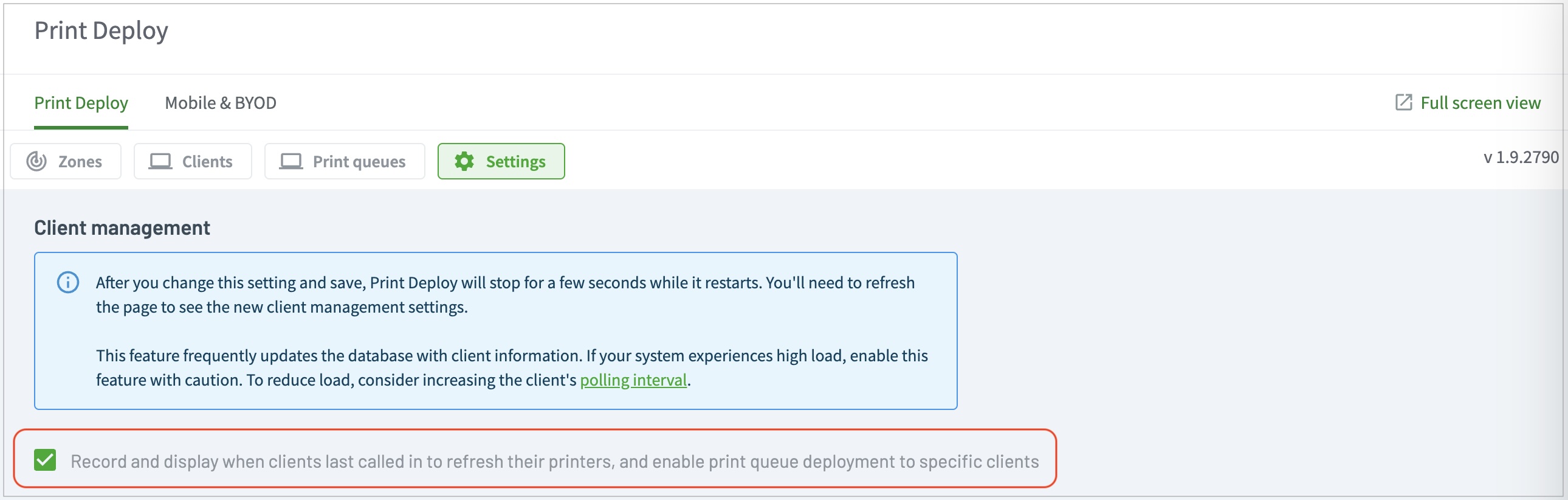Click the Zones spiral icon
Screen dimensions: 1568x500
coord(36,161)
